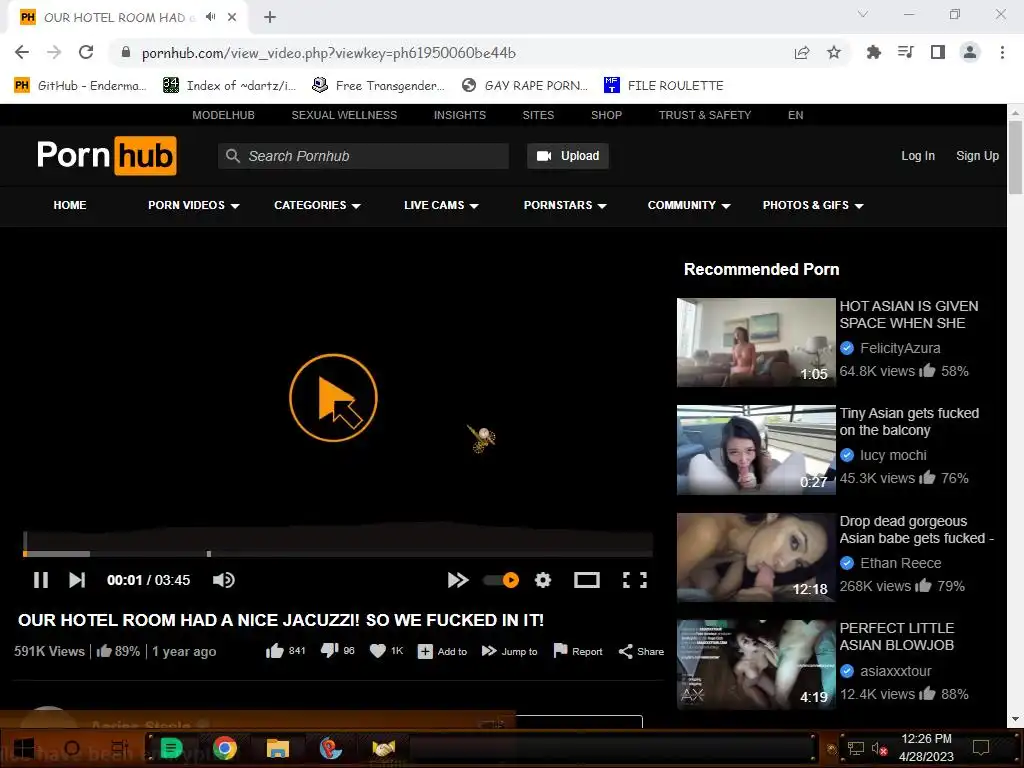Toggle theater mode on the player
The width and height of the screenshot is (1024, 768).
[586, 580]
